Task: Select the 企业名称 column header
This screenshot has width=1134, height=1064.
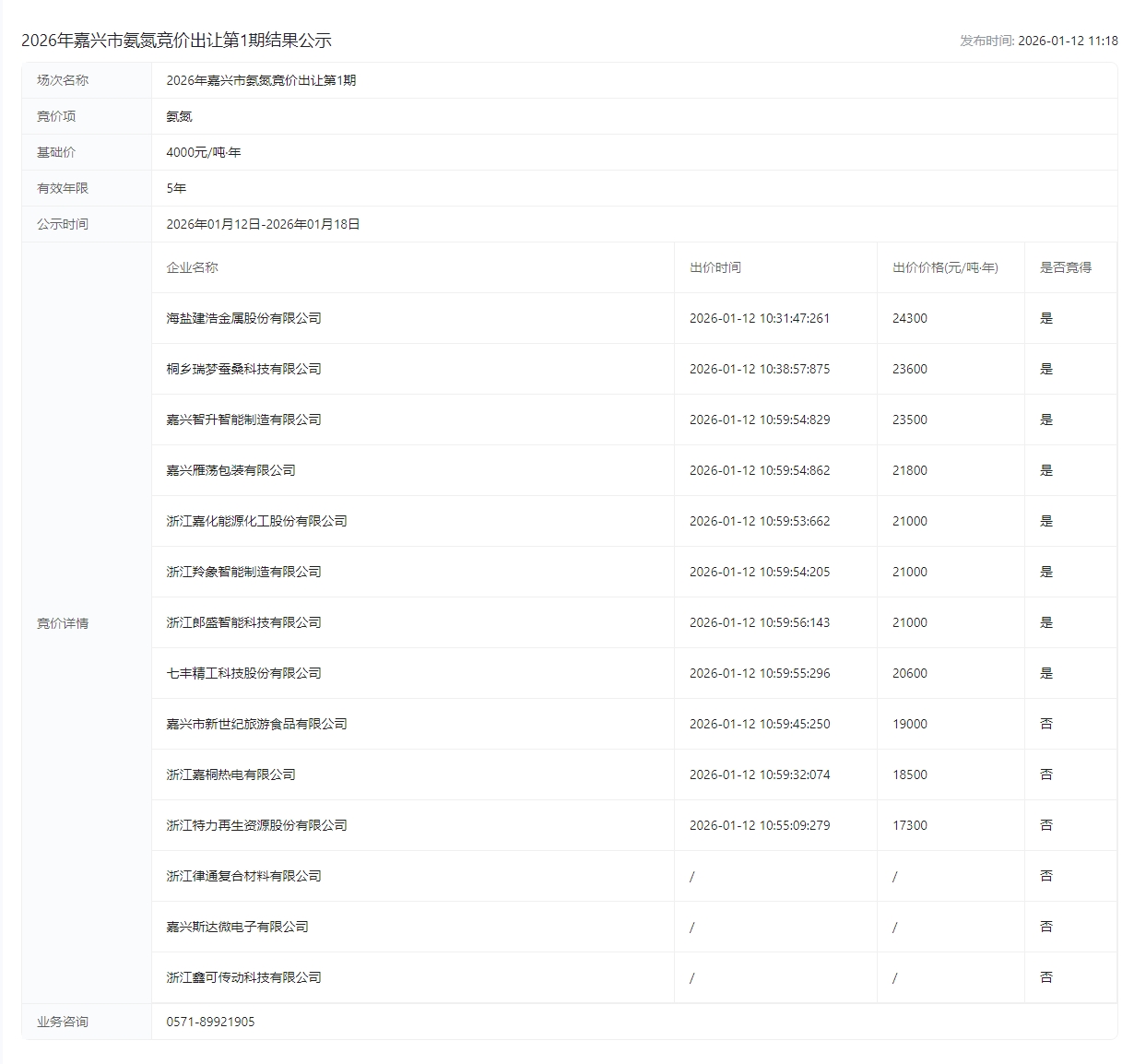Action: pos(192,267)
